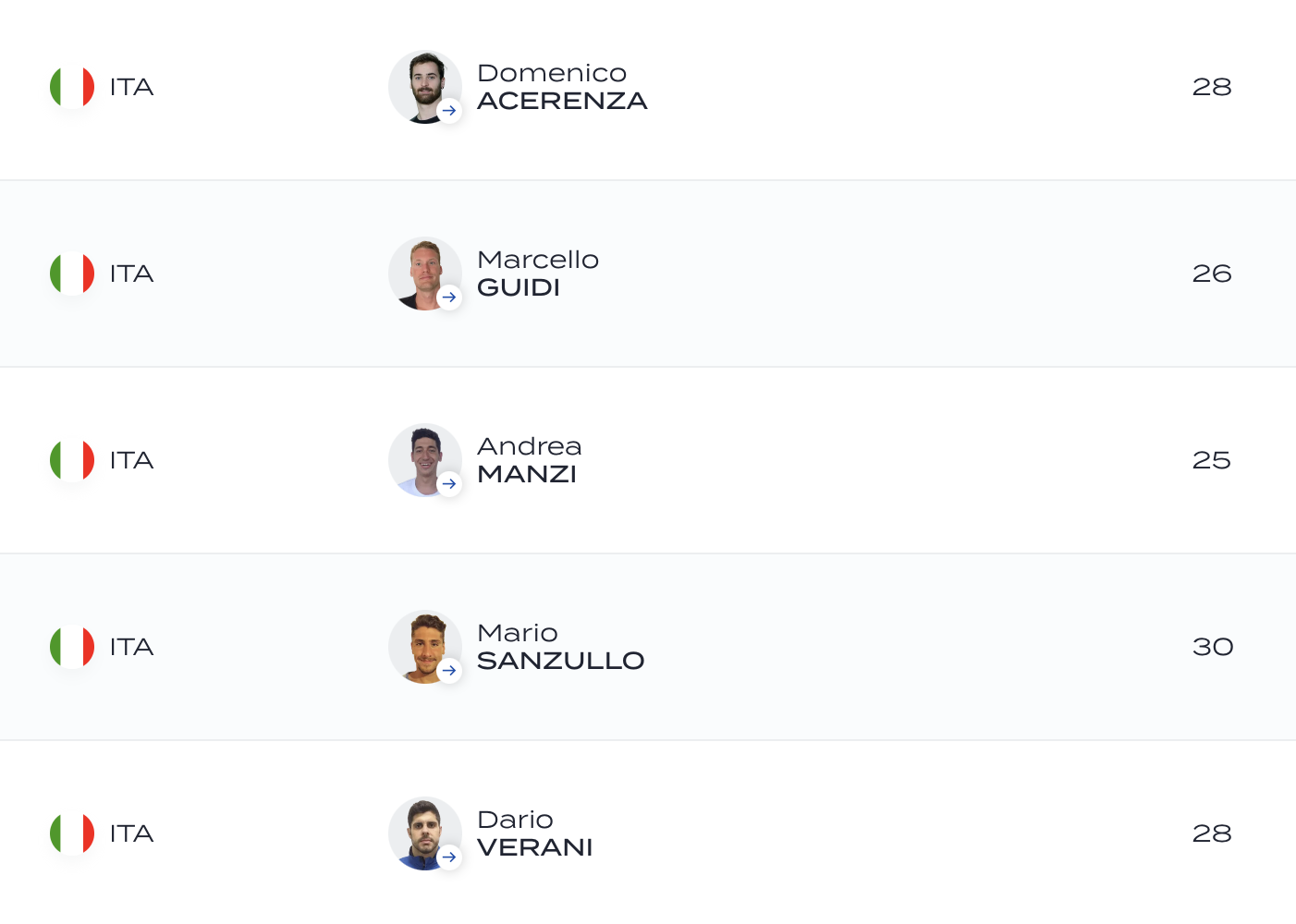The image size is (1296, 924).
Task: Click Italian flag in Sanzullo's row
Action: coord(72,647)
